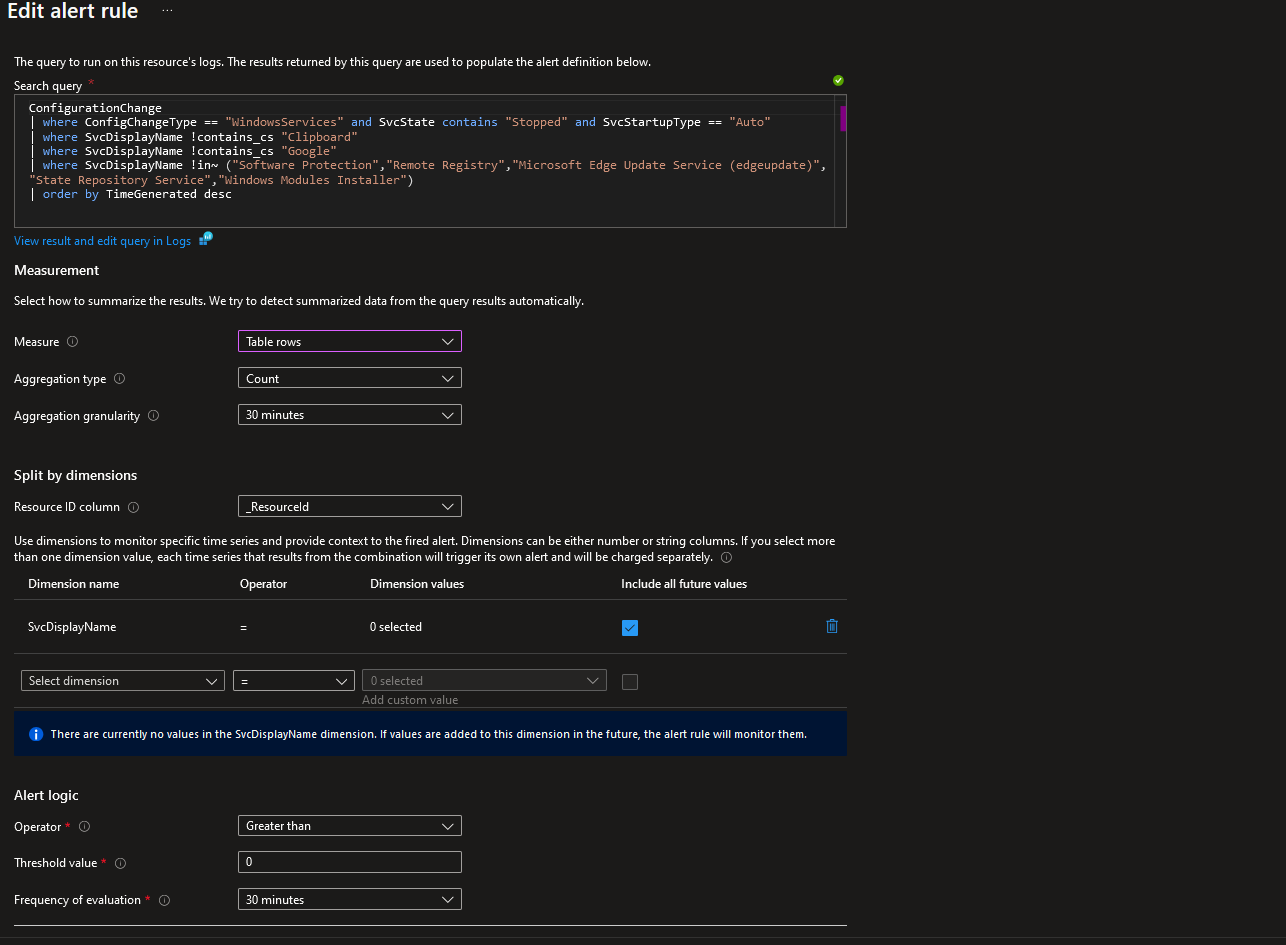Click the '0 selected' value in SvcDisplayName row

click(x=396, y=627)
